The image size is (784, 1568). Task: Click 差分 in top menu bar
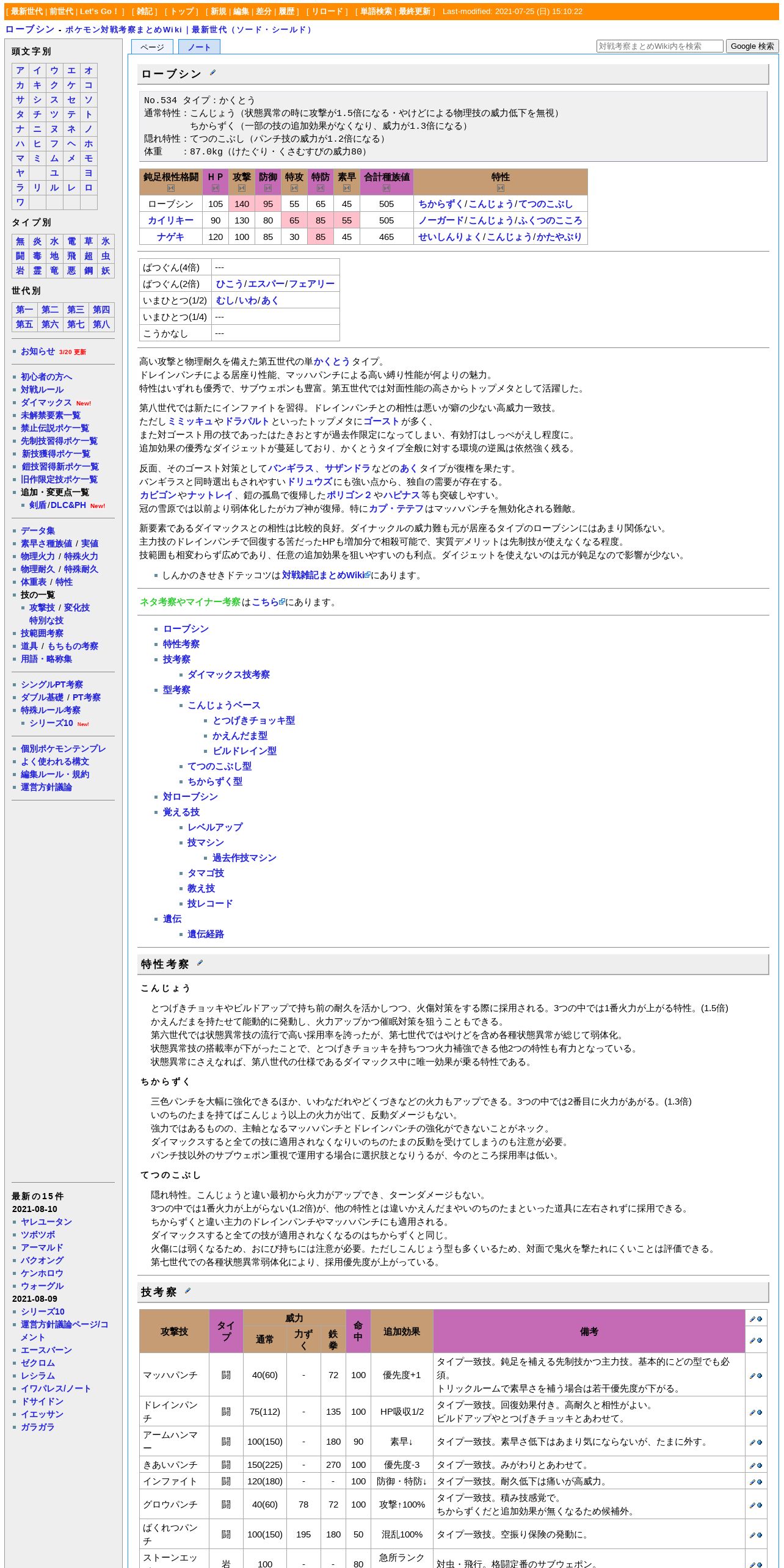click(x=264, y=12)
